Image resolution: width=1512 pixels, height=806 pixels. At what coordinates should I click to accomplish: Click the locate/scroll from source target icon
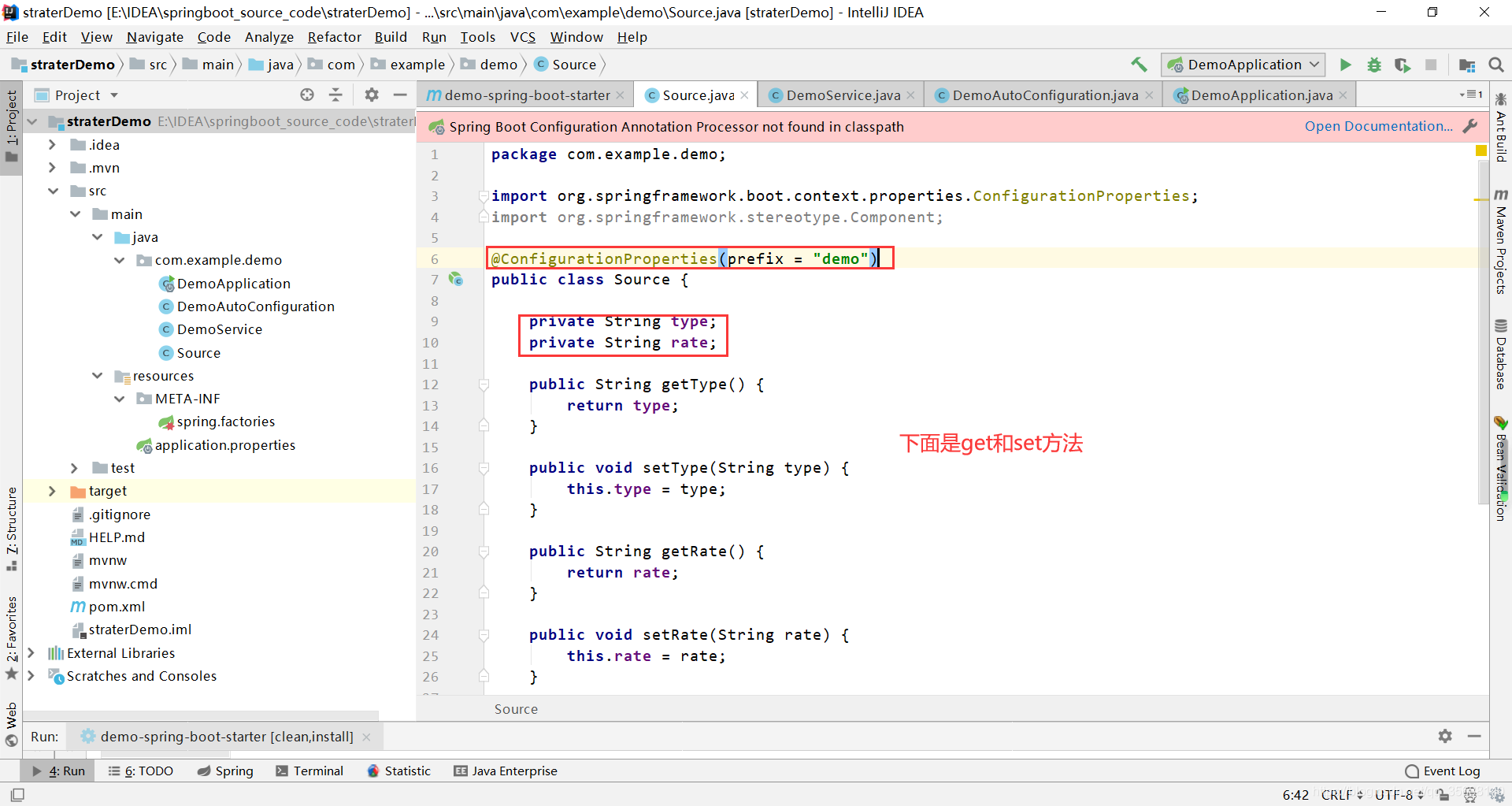tap(307, 95)
